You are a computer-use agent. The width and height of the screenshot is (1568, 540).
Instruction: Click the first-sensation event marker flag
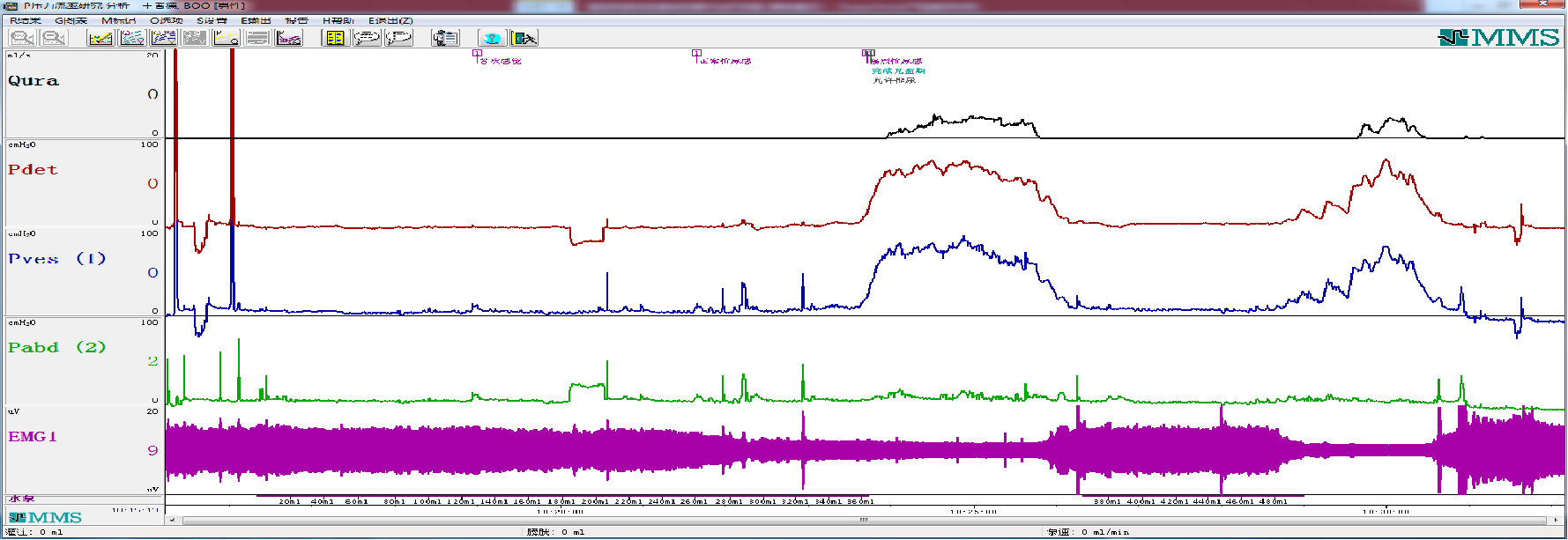click(477, 54)
